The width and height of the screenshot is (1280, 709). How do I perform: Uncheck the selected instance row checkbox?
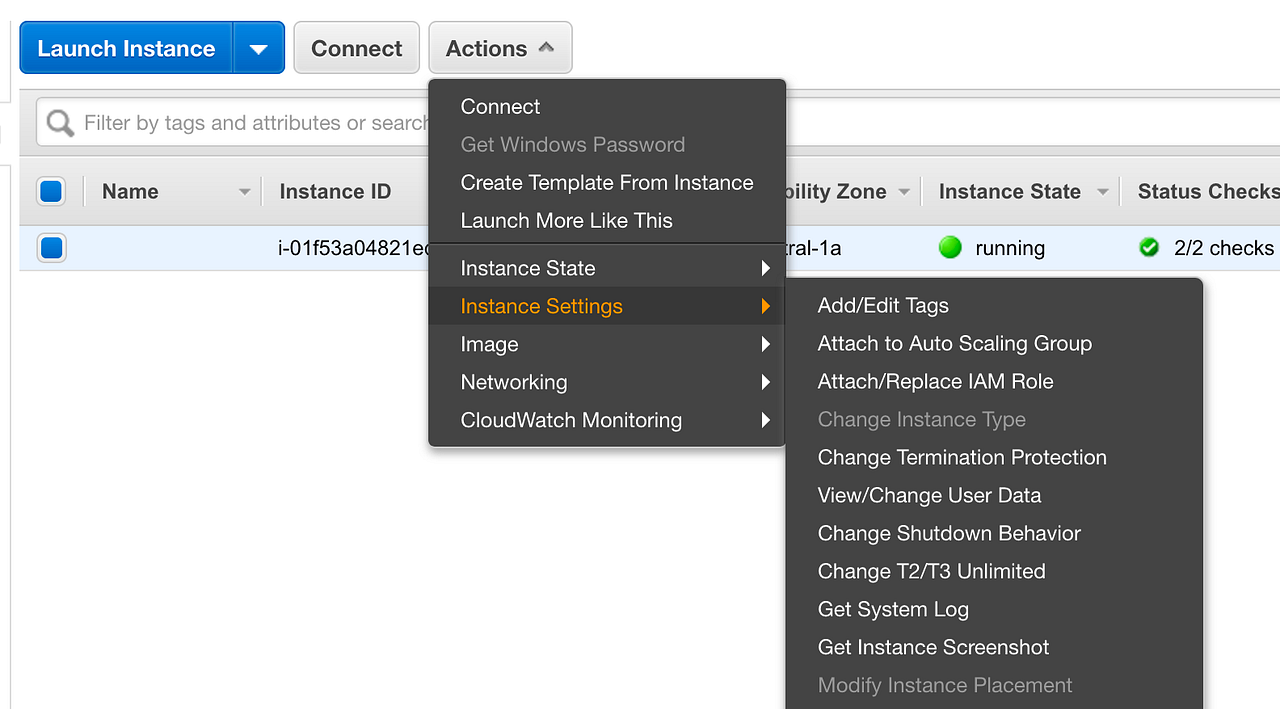pos(51,248)
